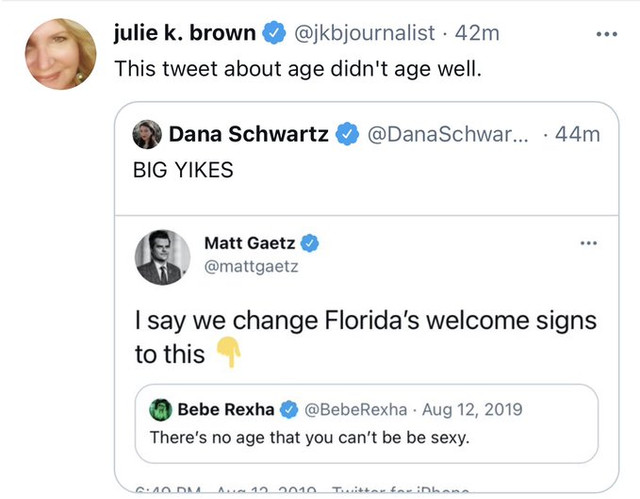Image resolution: width=640 pixels, height=499 pixels.
Task: Click Dana Schwartz's verified checkmark badge
Action: [x=347, y=134]
